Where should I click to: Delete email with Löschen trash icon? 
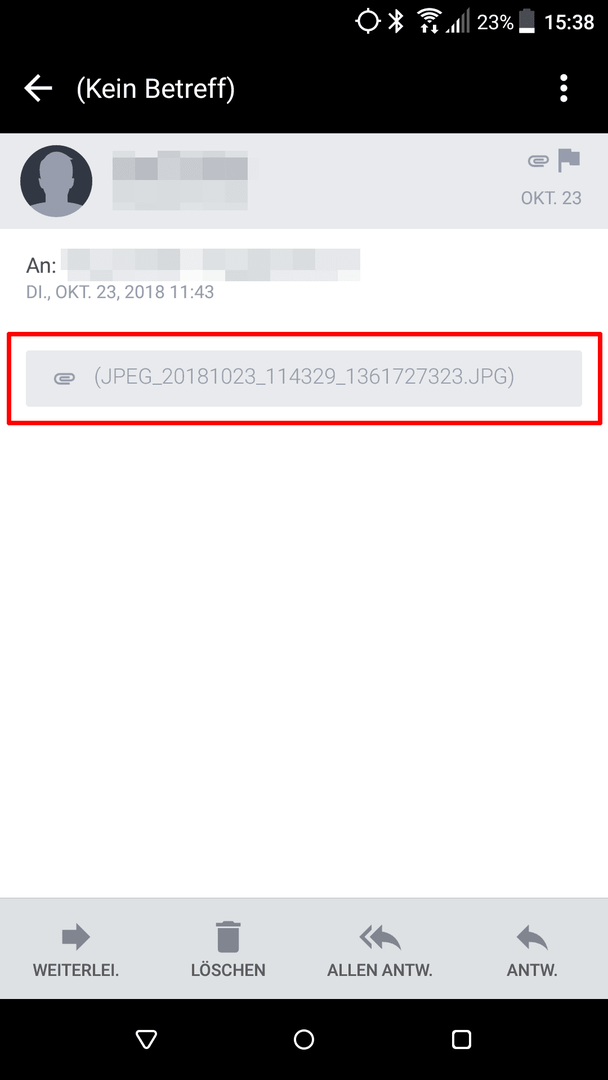[x=228, y=951]
